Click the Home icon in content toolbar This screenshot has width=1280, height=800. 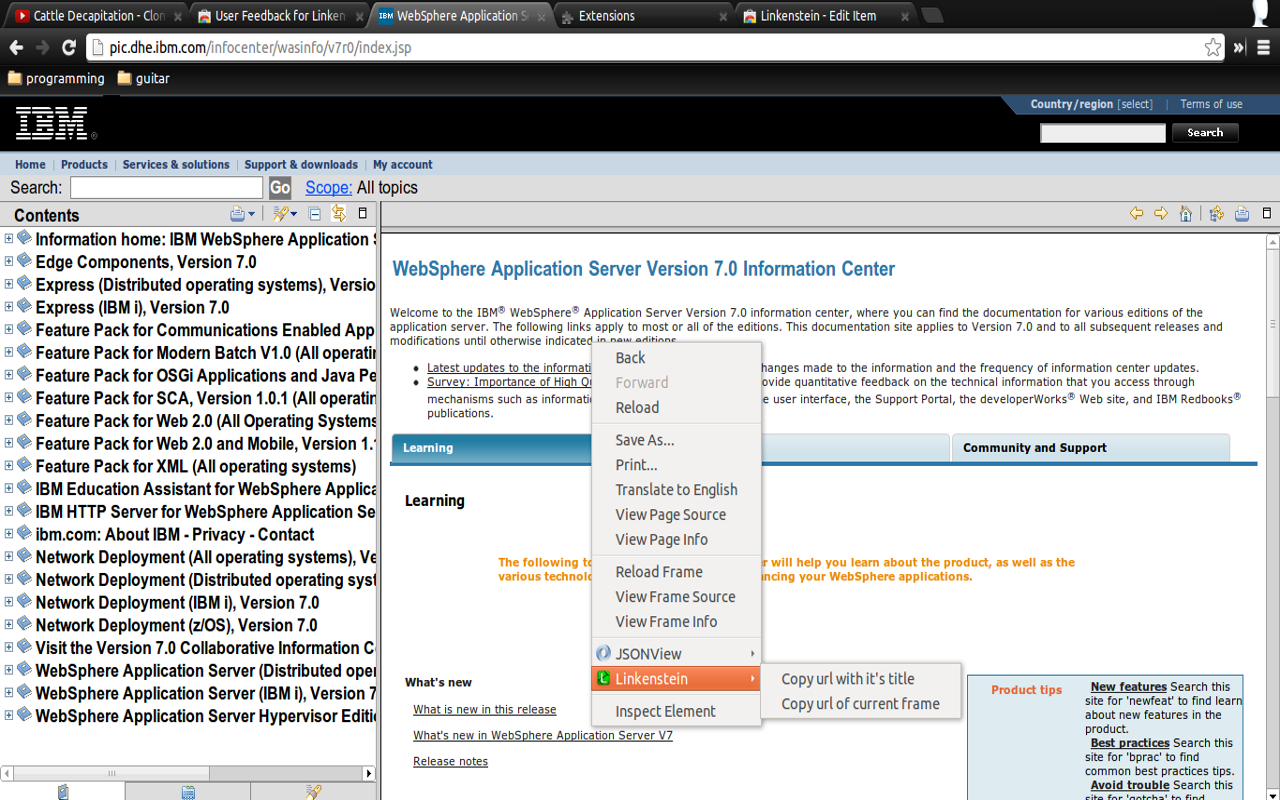1185,213
